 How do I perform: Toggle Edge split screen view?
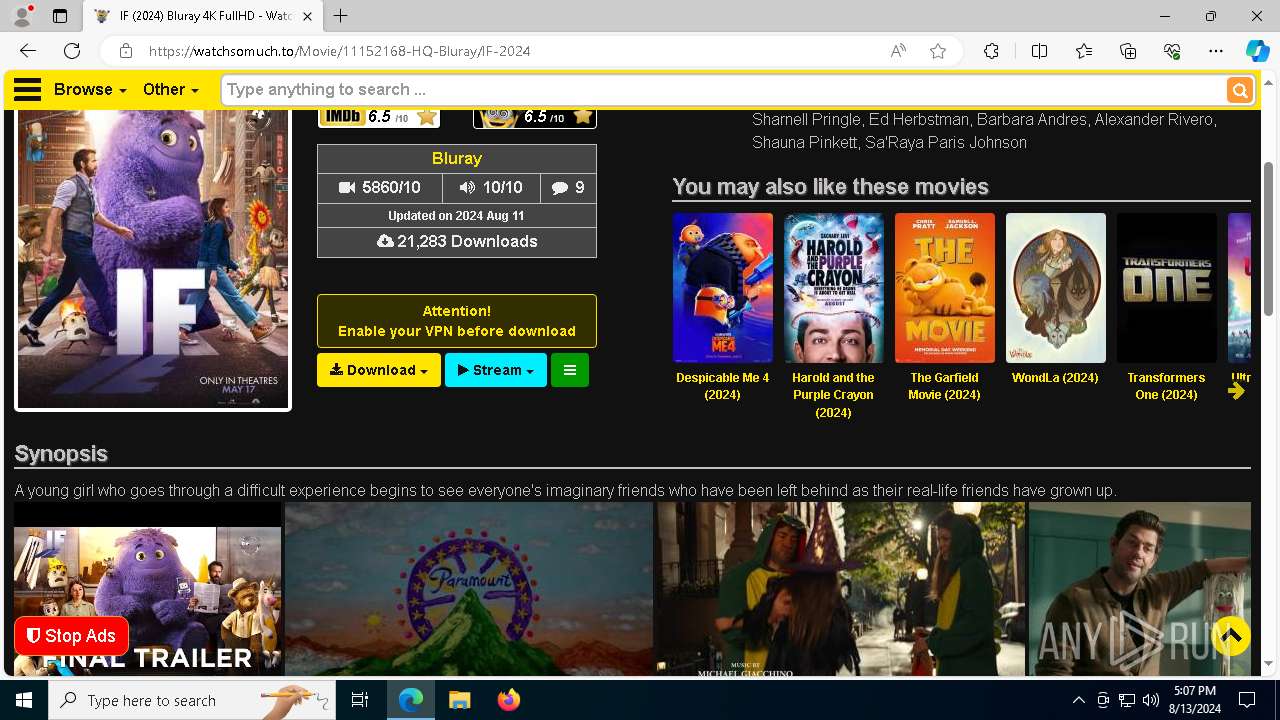click(1039, 51)
